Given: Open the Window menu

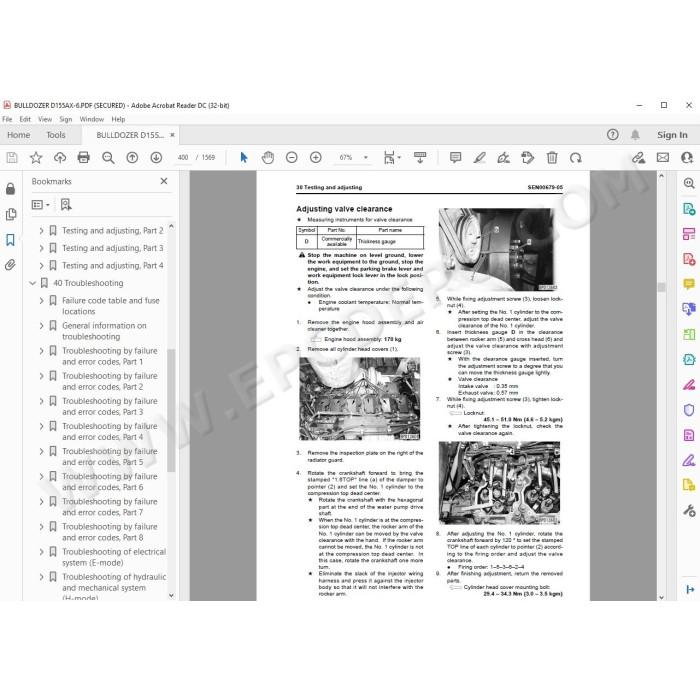Looking at the screenshot, I should click(92, 119).
